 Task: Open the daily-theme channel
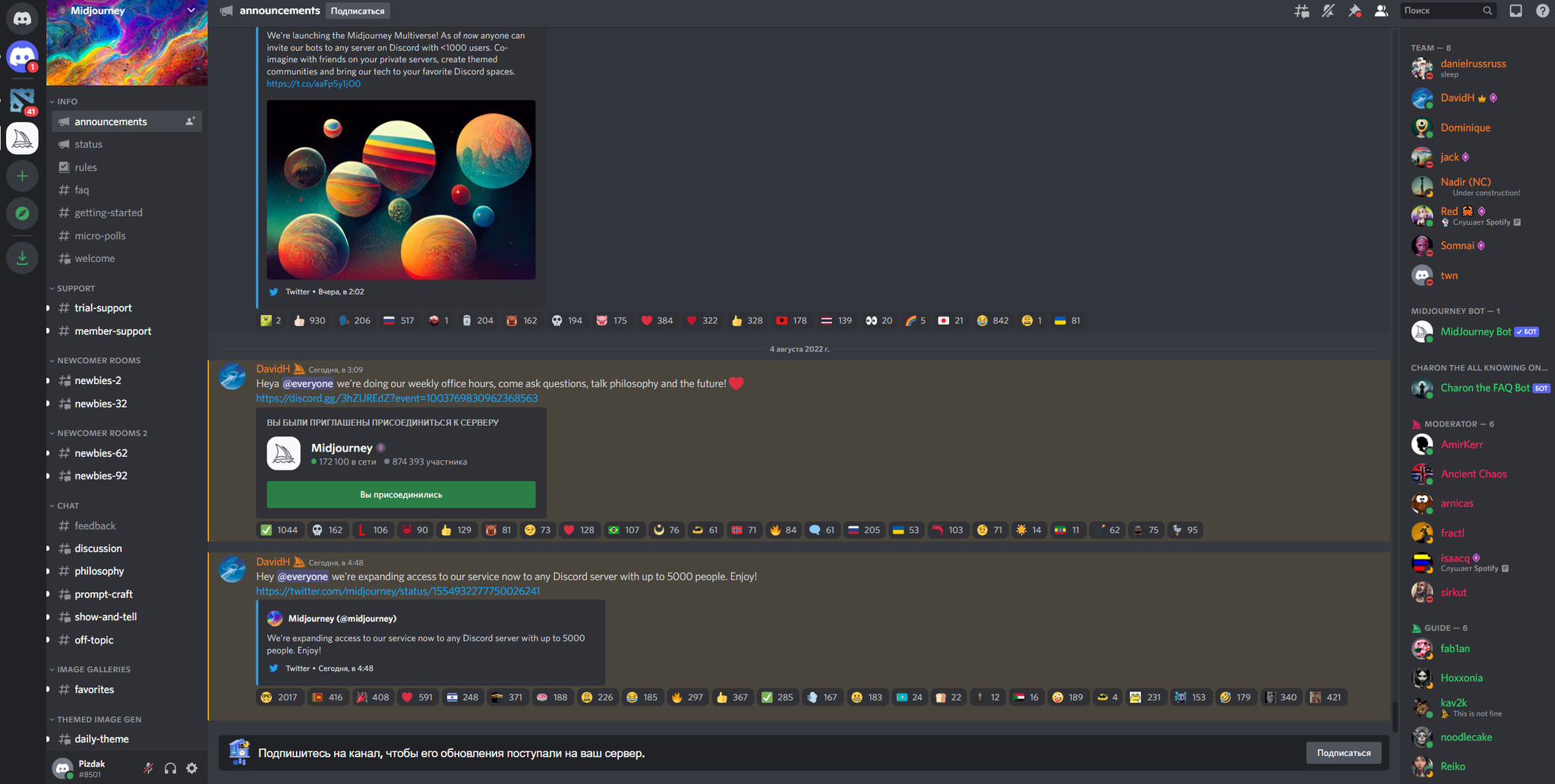pyautogui.click(x=127, y=739)
